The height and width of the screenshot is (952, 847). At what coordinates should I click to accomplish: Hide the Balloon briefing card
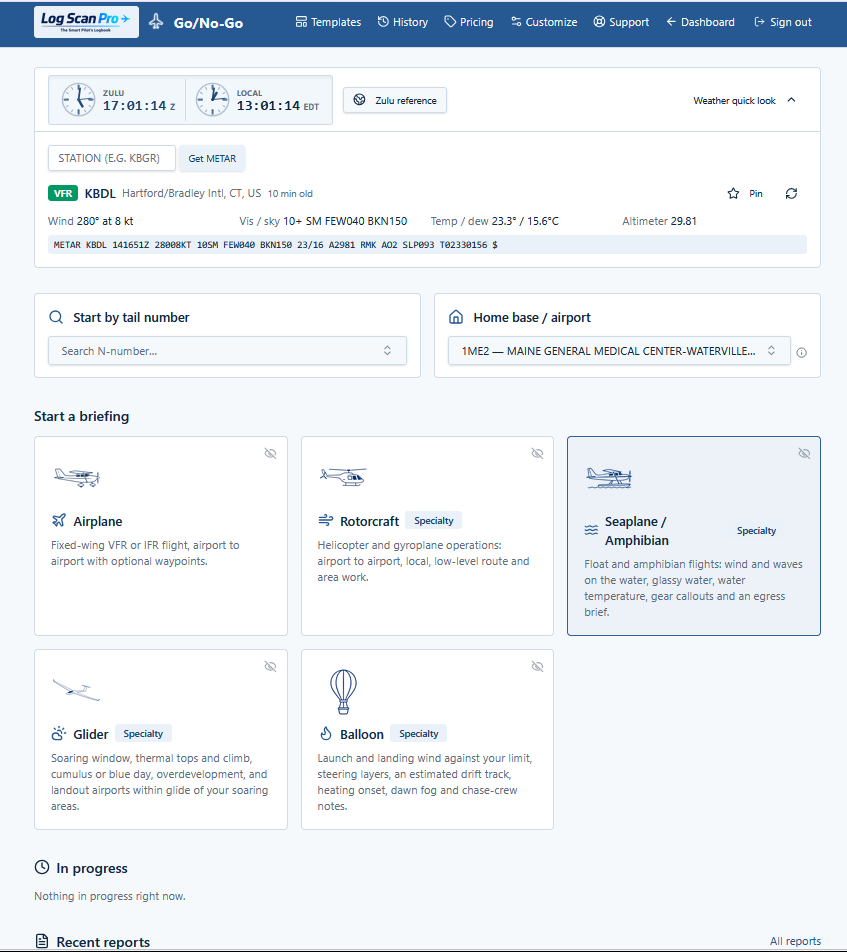(x=537, y=667)
